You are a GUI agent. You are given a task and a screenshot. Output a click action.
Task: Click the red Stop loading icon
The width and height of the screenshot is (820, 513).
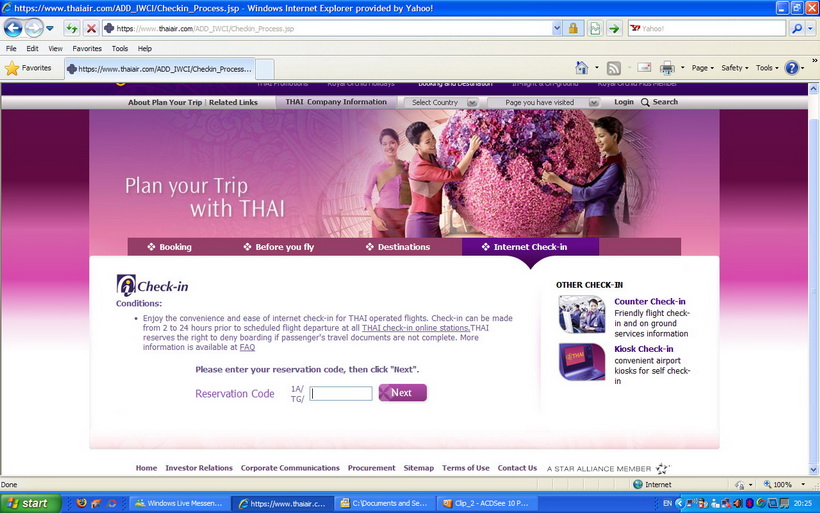91,28
